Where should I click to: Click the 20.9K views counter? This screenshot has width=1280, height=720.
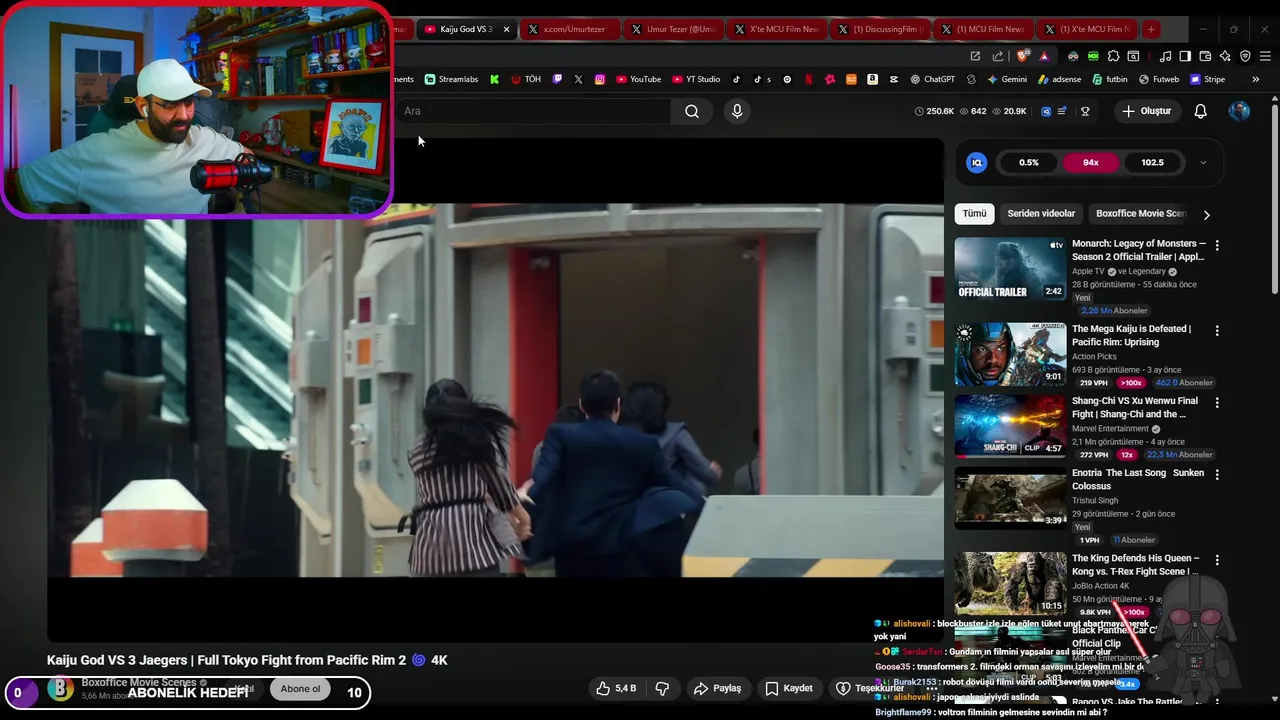(x=1009, y=111)
